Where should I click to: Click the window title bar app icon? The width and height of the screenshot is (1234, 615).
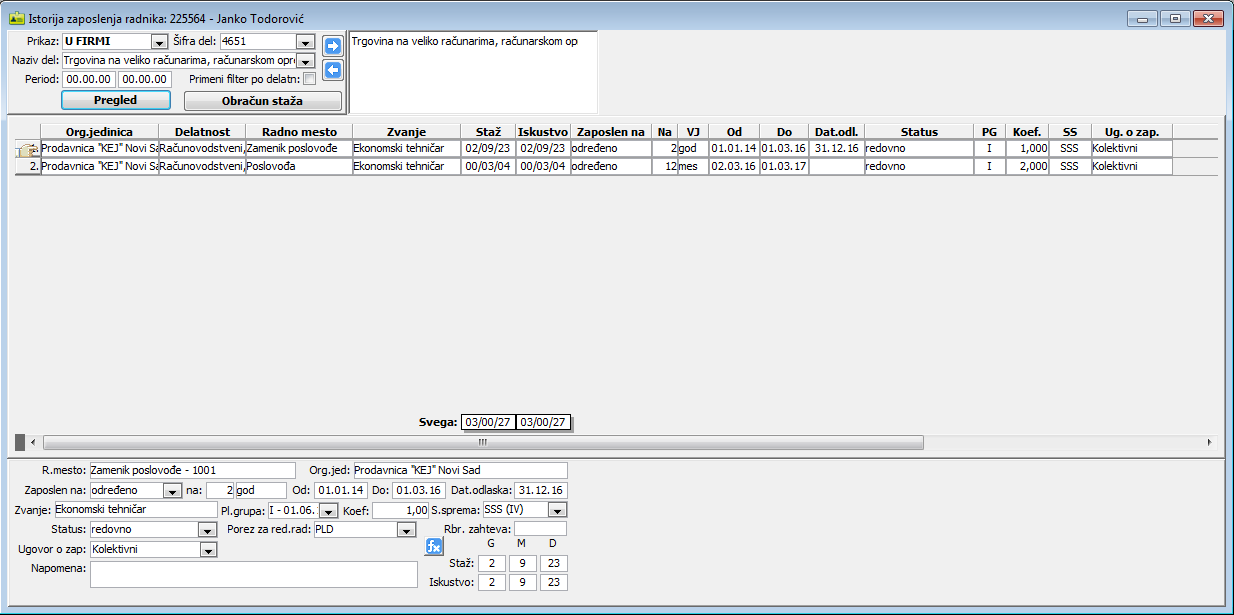tap(16, 18)
